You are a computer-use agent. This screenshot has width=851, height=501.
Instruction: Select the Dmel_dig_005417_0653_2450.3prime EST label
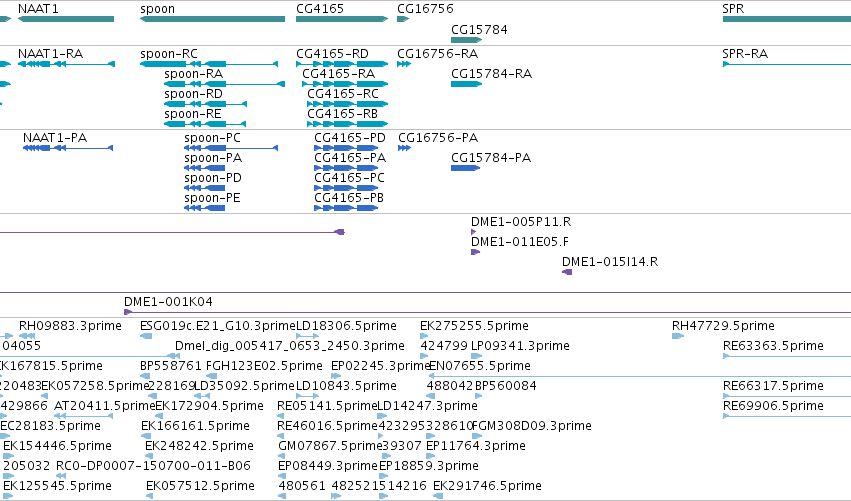(290, 346)
